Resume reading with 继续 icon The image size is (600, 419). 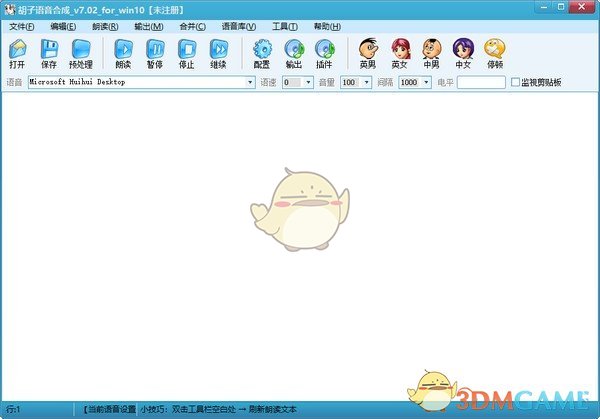218,53
